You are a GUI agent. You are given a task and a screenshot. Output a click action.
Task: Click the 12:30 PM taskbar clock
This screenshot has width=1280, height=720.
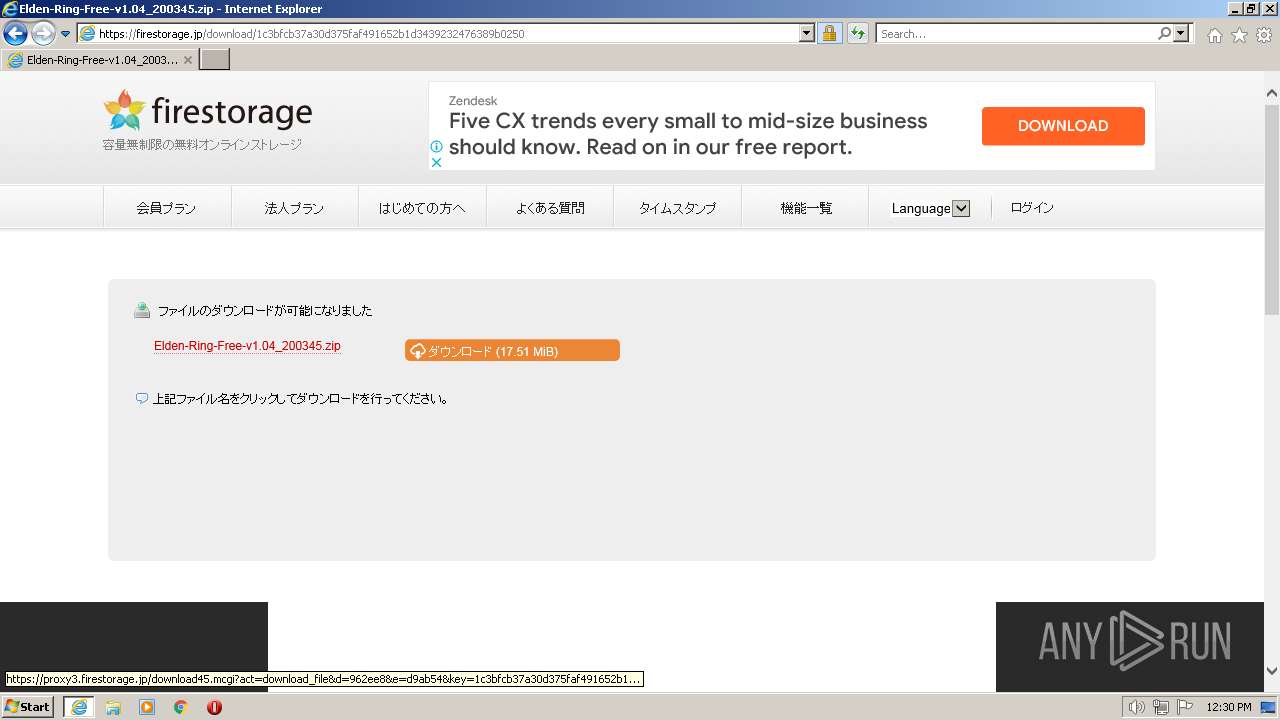coord(1229,707)
